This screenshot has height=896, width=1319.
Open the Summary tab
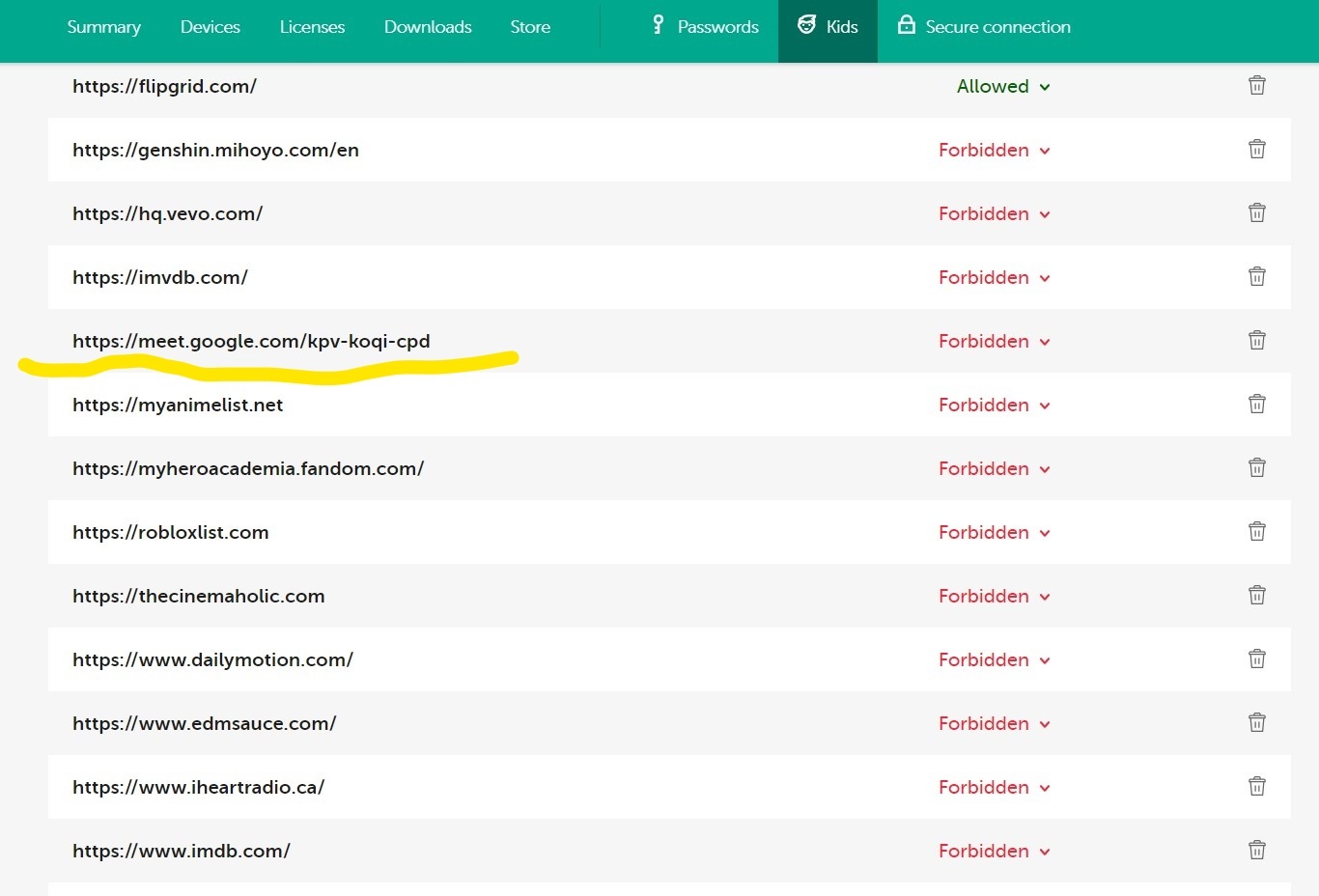(x=103, y=27)
